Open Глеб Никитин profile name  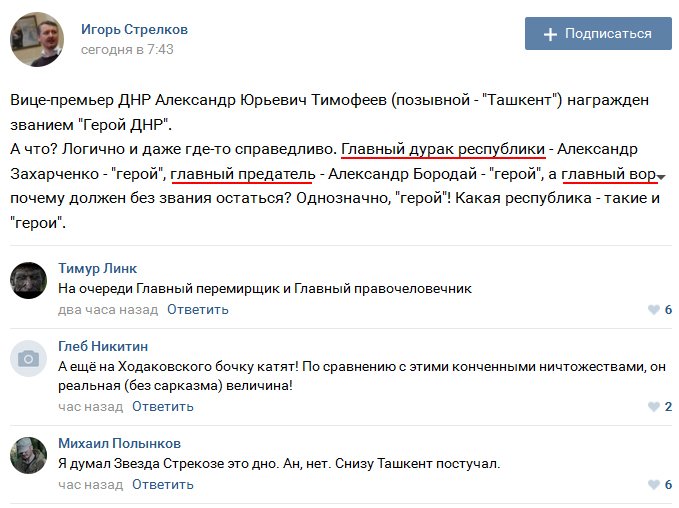click(x=103, y=346)
